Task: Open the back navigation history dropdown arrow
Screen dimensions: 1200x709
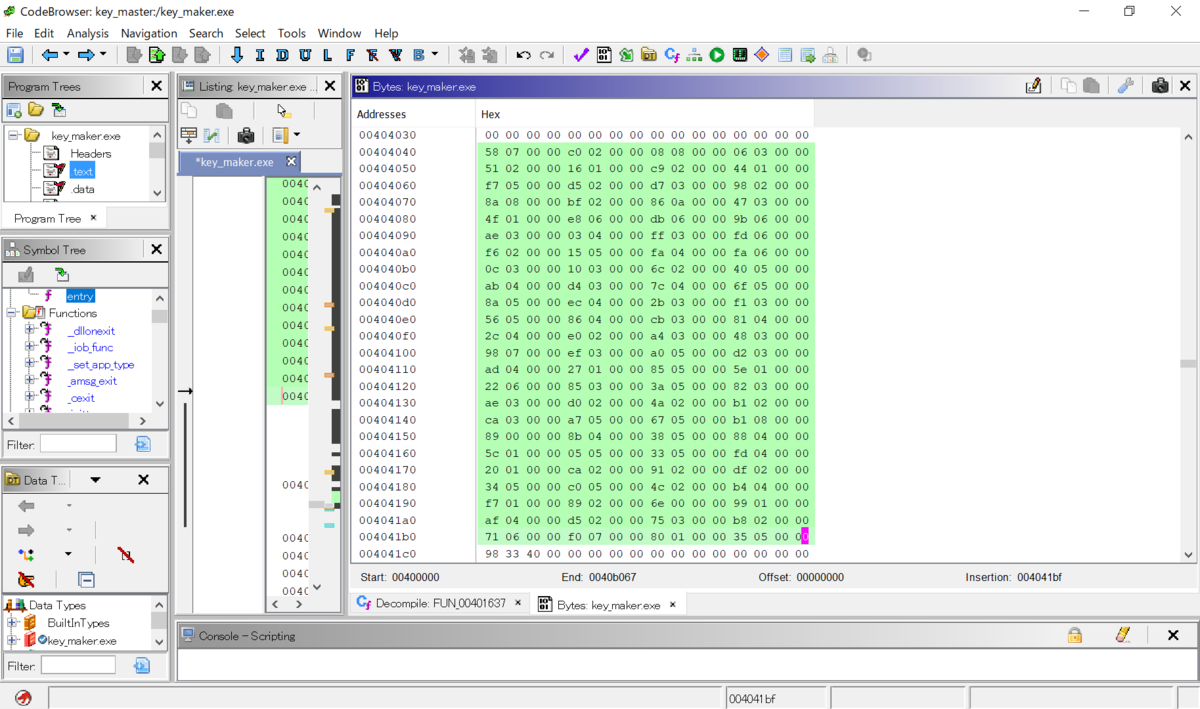Action: [66, 55]
